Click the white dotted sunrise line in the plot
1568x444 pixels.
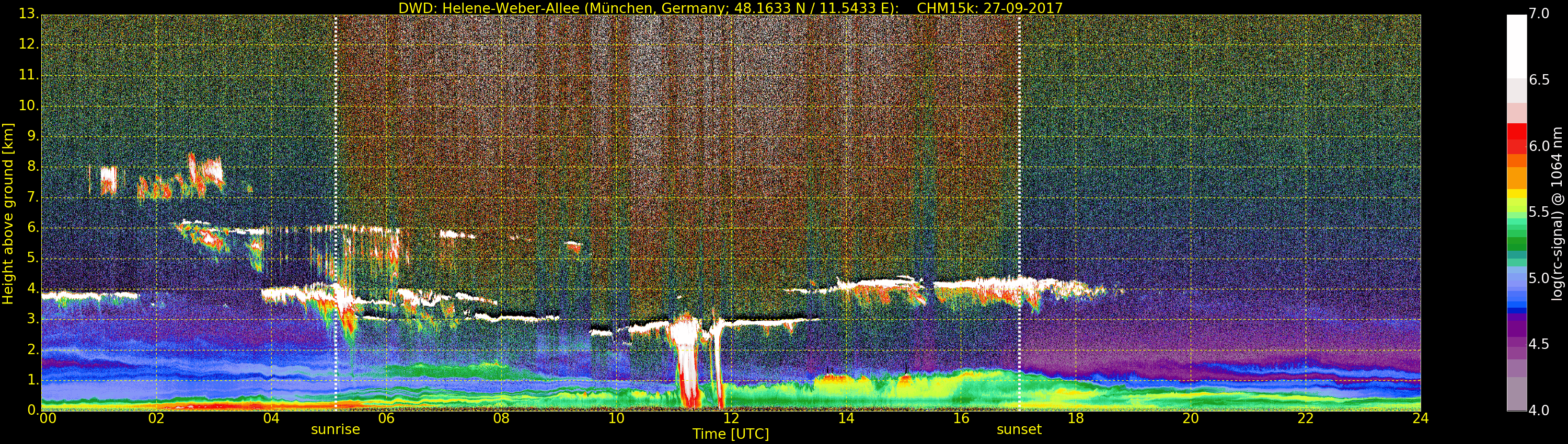pyautogui.click(x=336, y=213)
